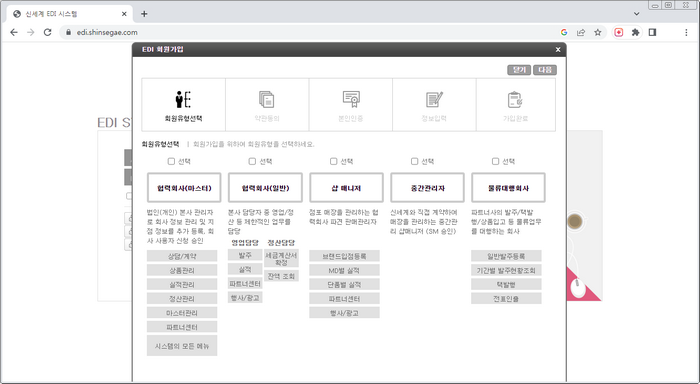
Task: Click the 실적 label under 영업담당
Action: click(245, 269)
